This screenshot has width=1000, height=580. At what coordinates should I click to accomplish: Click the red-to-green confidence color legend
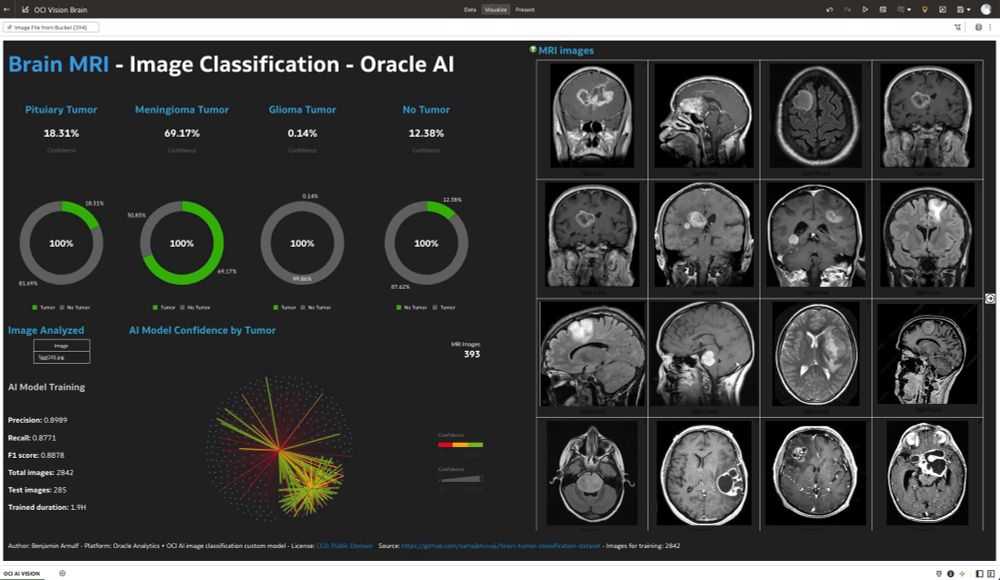(460, 445)
